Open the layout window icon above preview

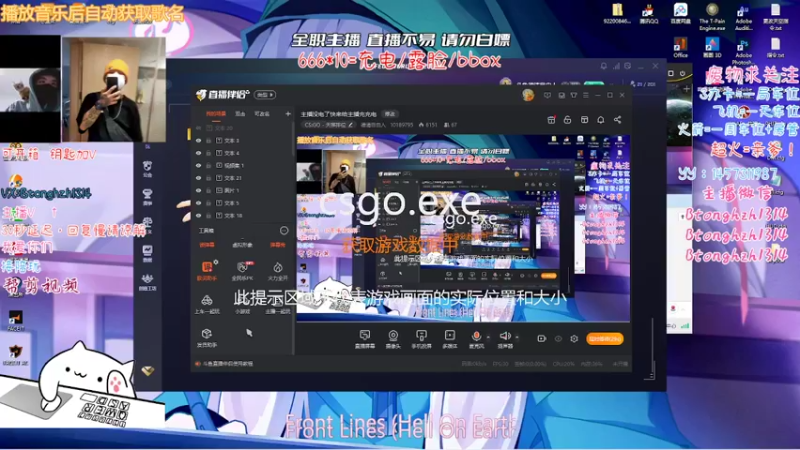584,120
